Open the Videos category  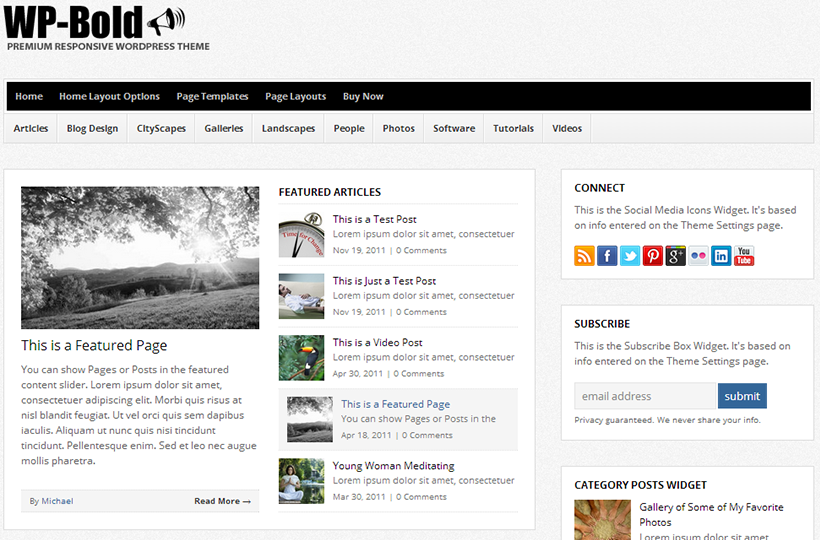coord(567,128)
